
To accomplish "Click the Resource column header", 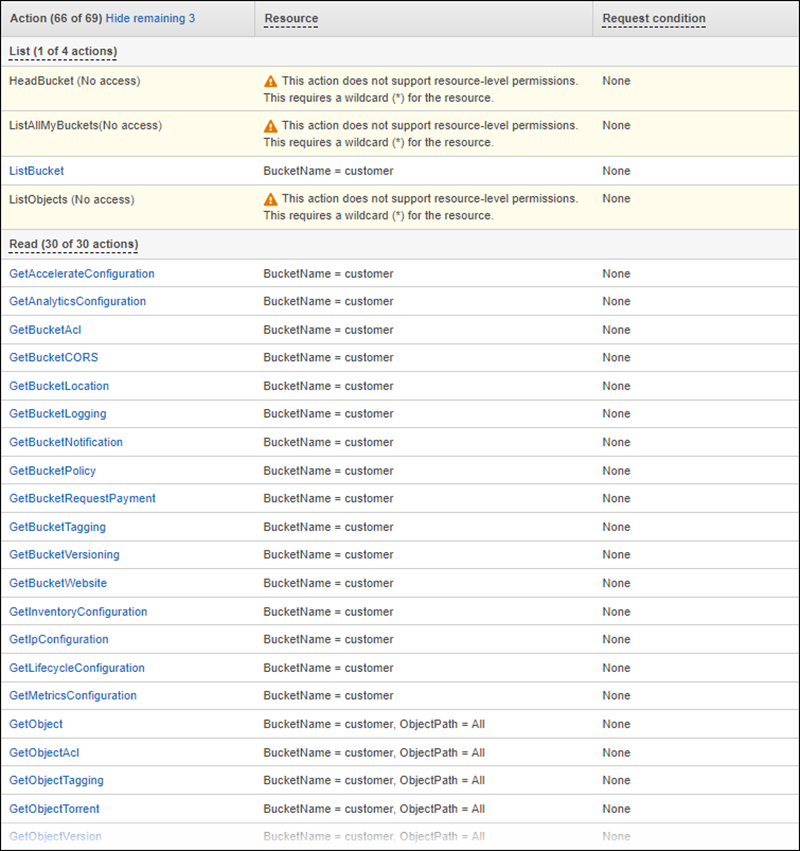I will (291, 18).
